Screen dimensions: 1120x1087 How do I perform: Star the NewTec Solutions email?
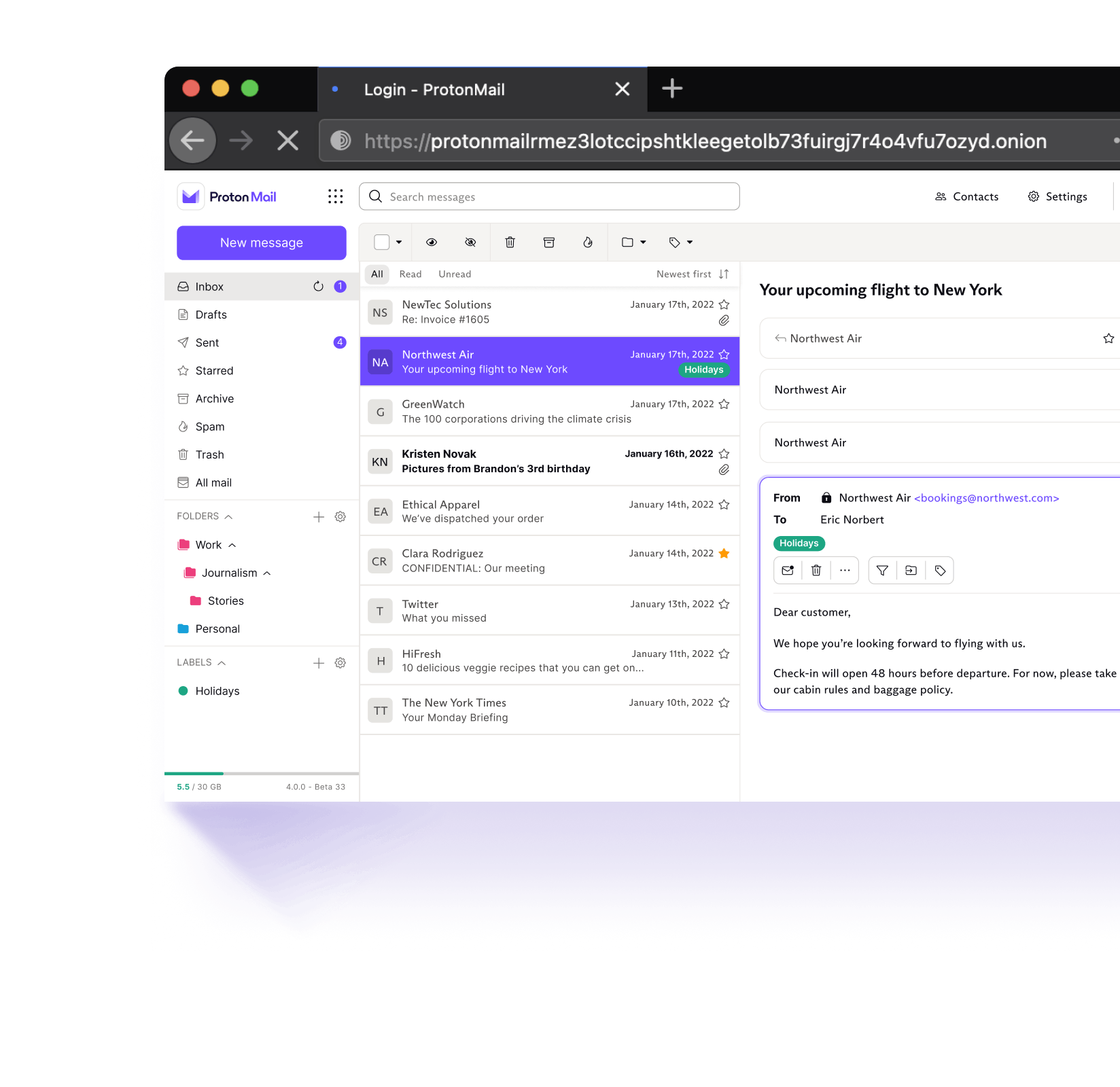click(724, 305)
